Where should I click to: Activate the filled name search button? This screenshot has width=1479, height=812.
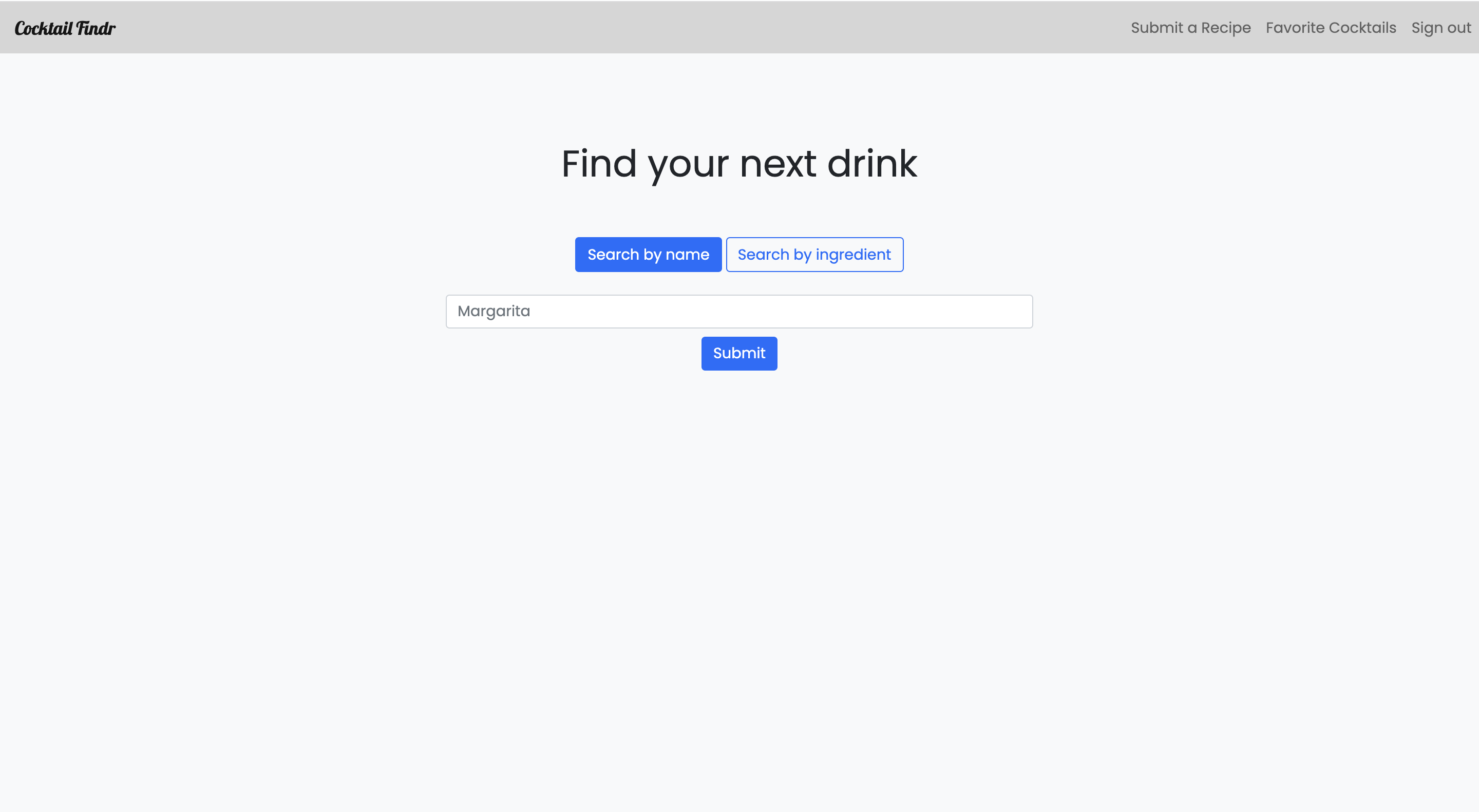[648, 254]
